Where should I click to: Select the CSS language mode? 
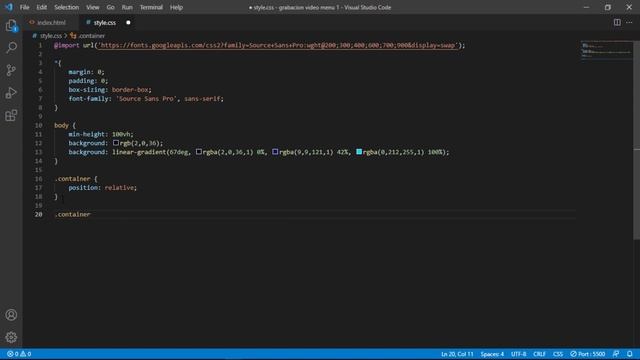pyautogui.click(x=558, y=354)
